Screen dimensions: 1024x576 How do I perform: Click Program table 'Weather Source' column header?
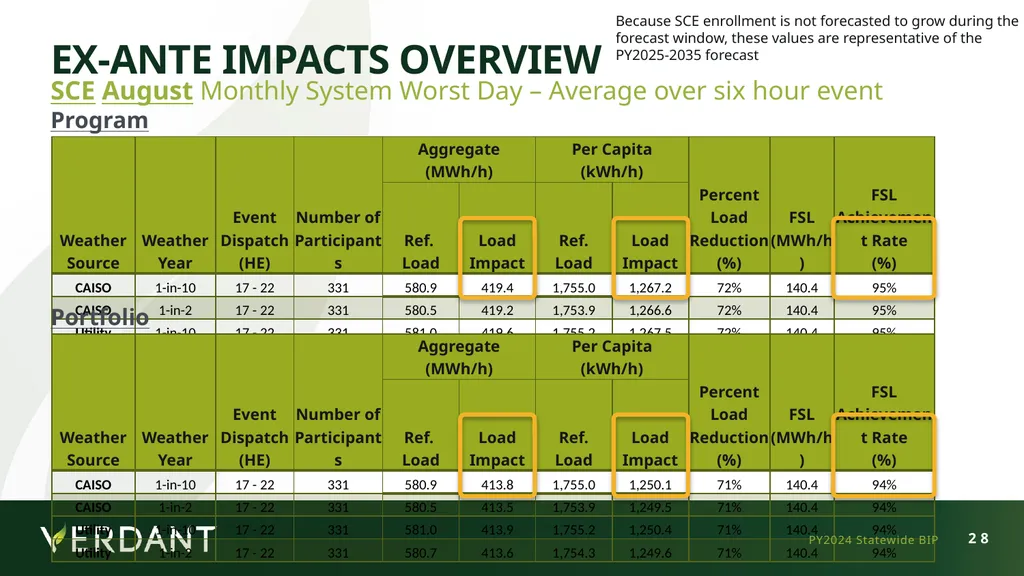click(93, 251)
